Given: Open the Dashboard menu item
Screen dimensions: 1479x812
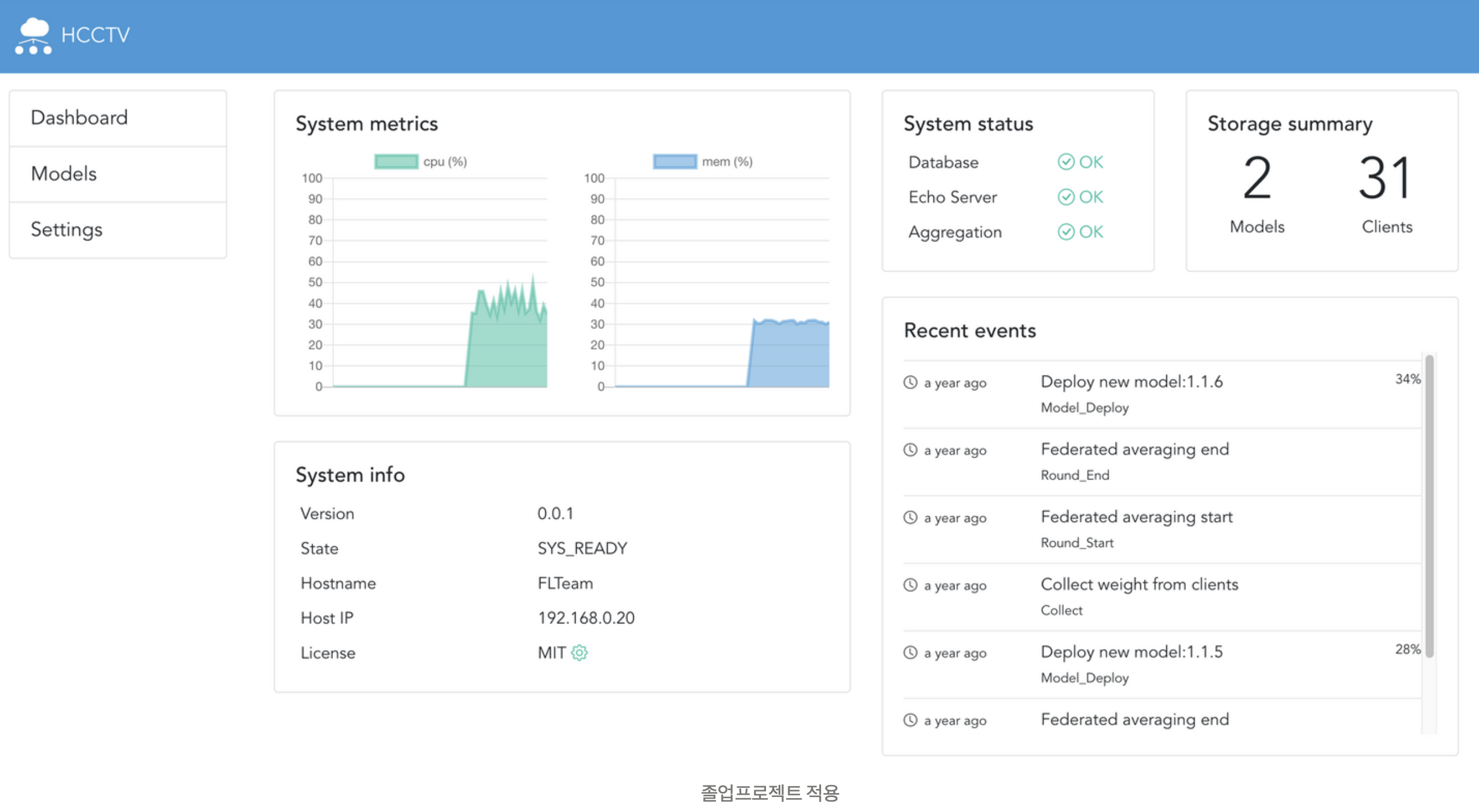Looking at the screenshot, I should (79, 118).
